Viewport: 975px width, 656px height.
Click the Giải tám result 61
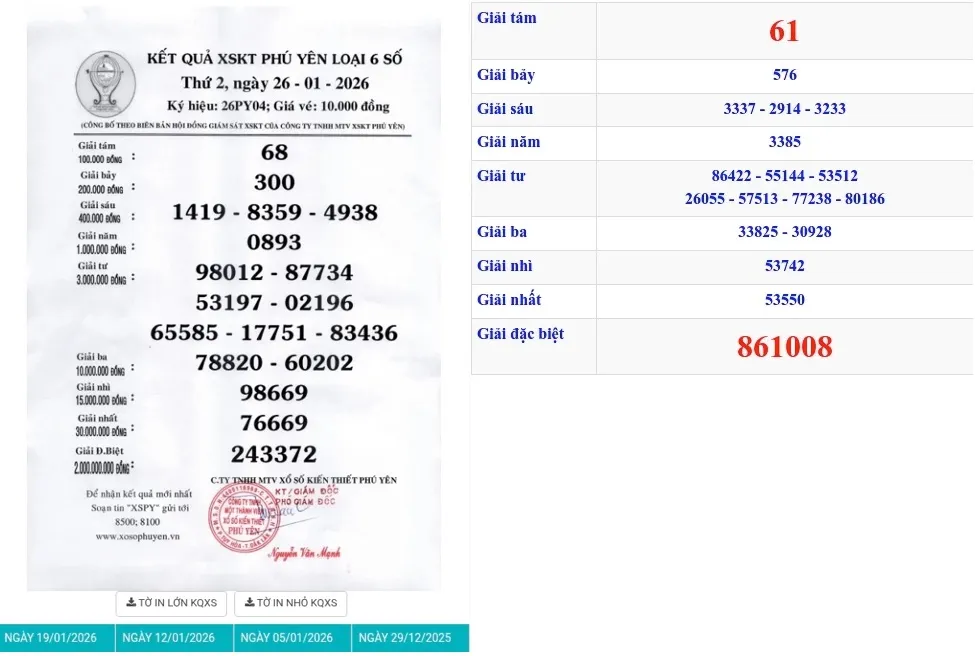pyautogui.click(x=784, y=31)
